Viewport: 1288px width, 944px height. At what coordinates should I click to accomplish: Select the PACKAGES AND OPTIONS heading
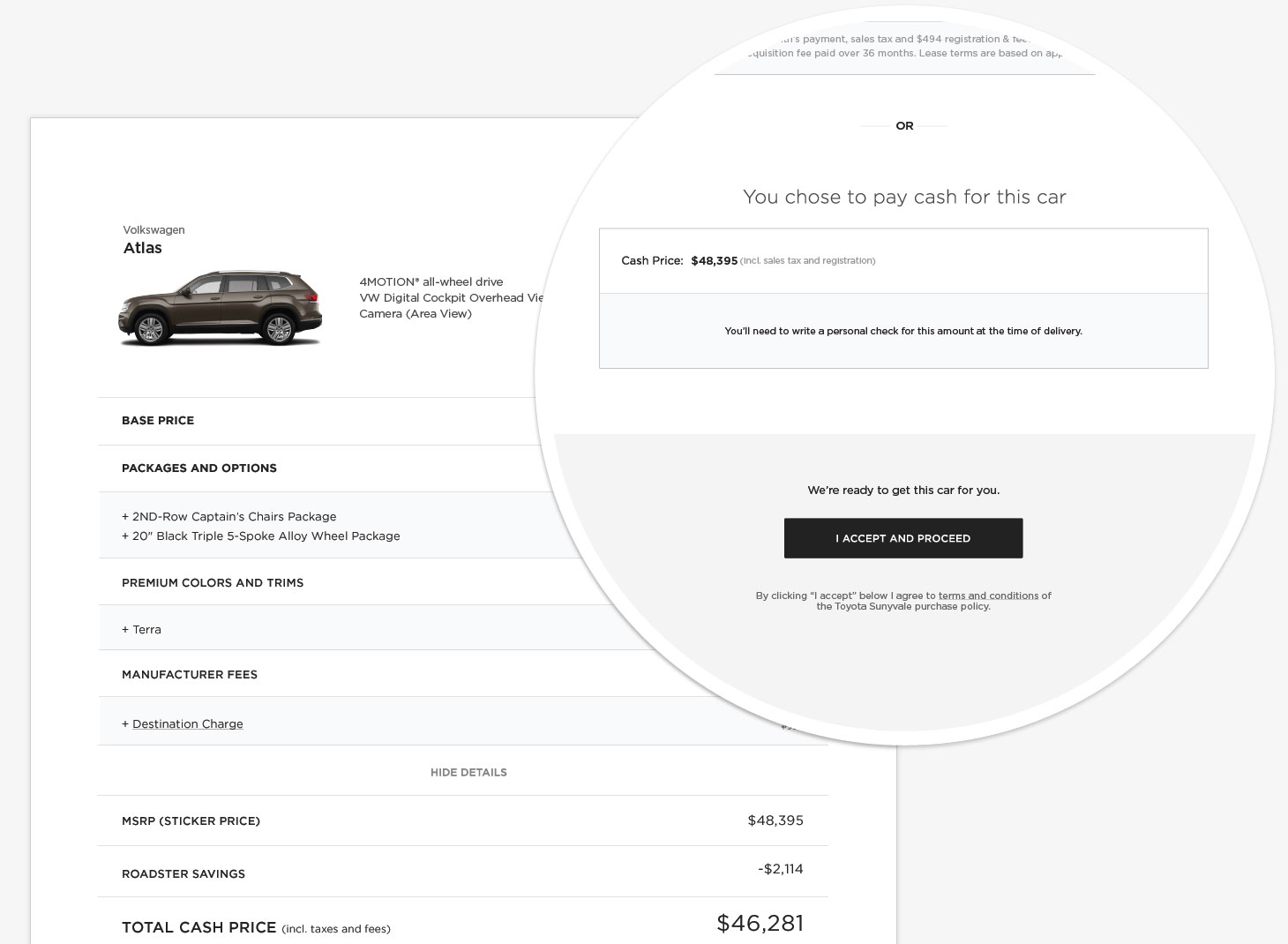[x=199, y=468]
